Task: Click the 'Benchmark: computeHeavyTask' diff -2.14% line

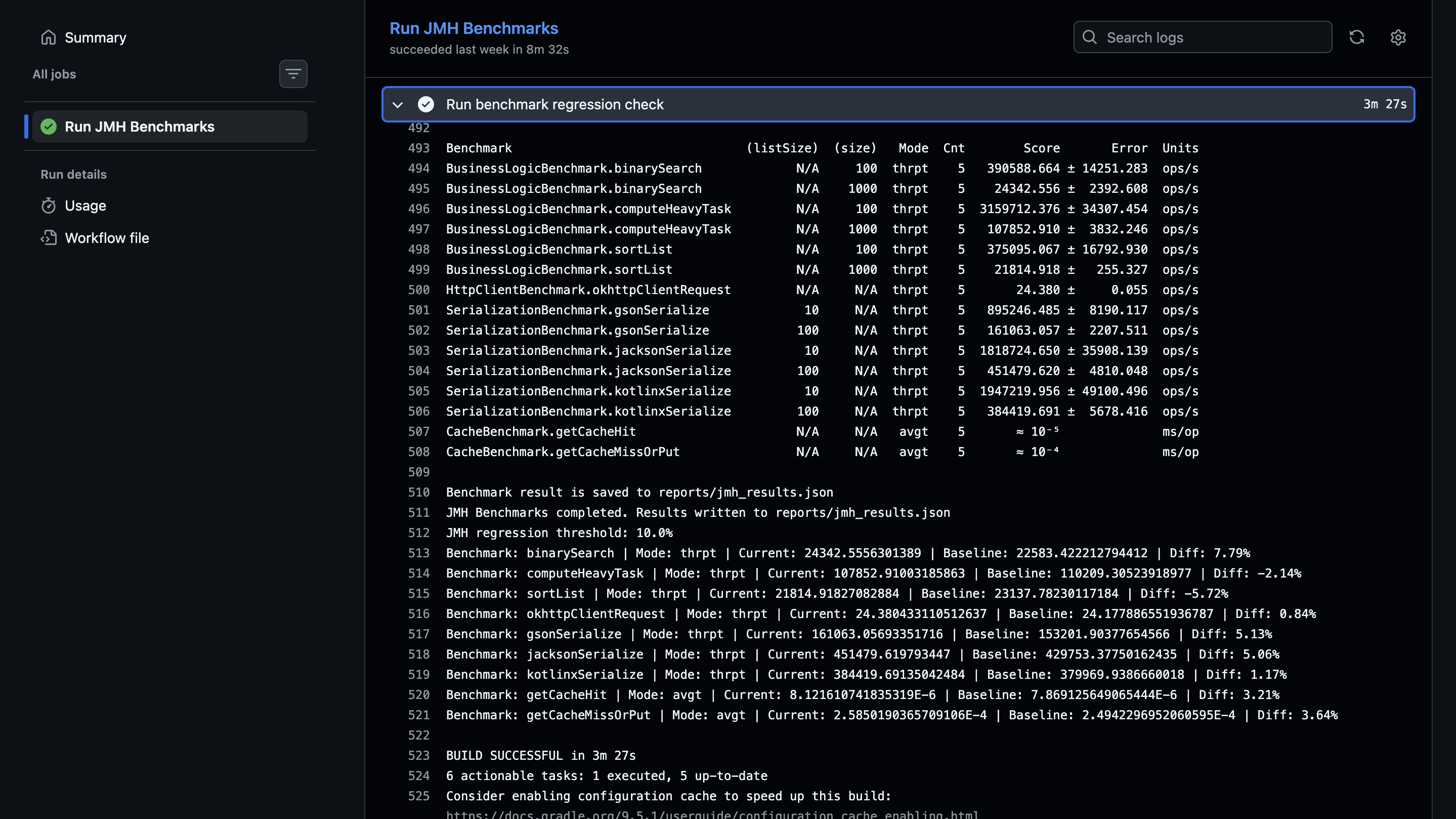Action: coord(874,574)
